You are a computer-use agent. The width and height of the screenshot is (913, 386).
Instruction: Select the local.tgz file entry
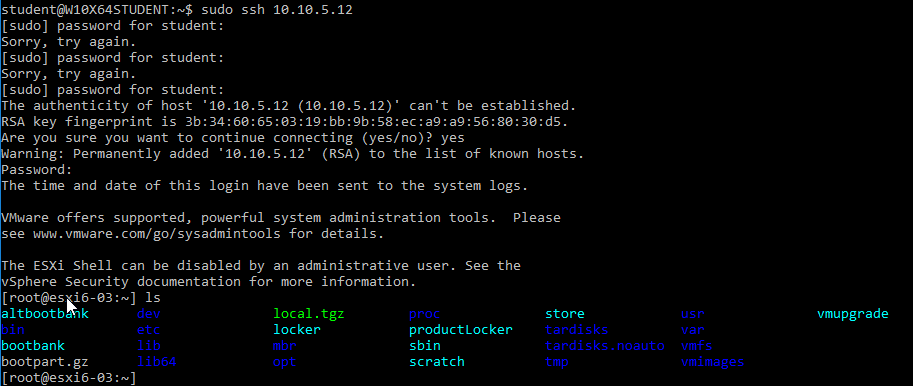click(309, 314)
